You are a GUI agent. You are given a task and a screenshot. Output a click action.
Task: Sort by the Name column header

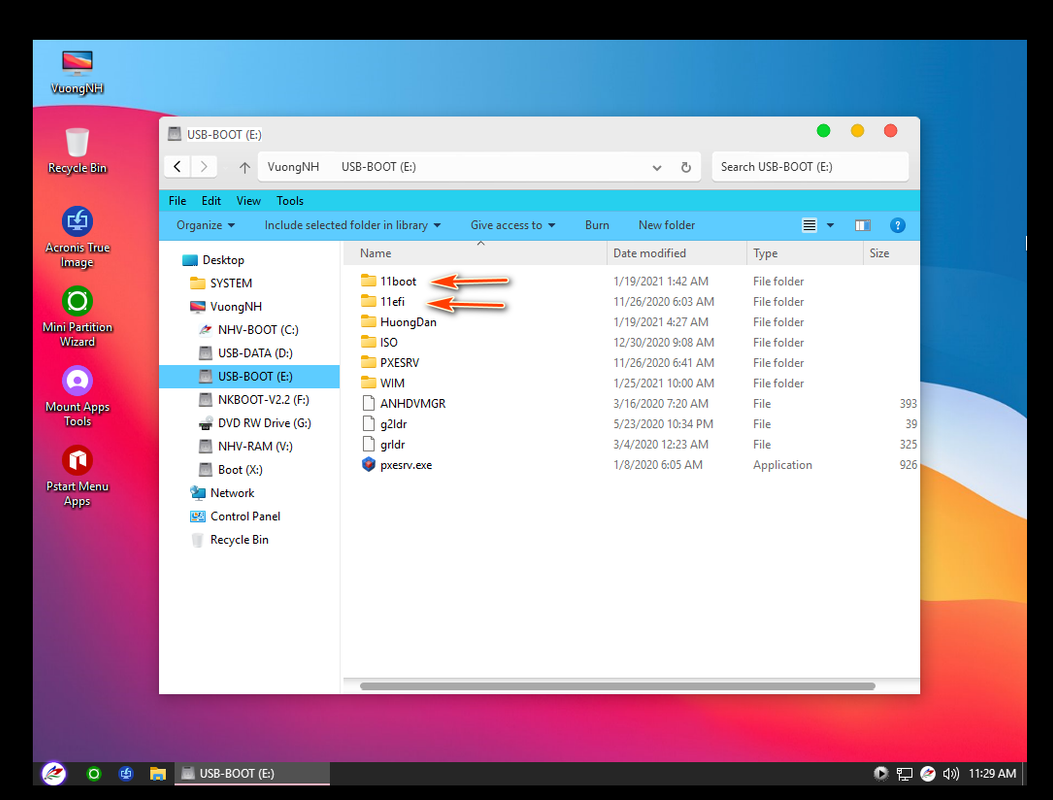point(475,253)
